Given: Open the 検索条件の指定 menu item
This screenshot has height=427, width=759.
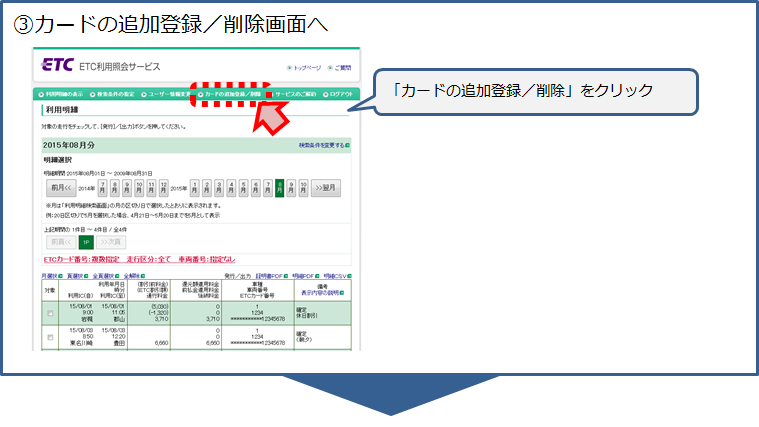Looking at the screenshot, I should [x=112, y=94].
